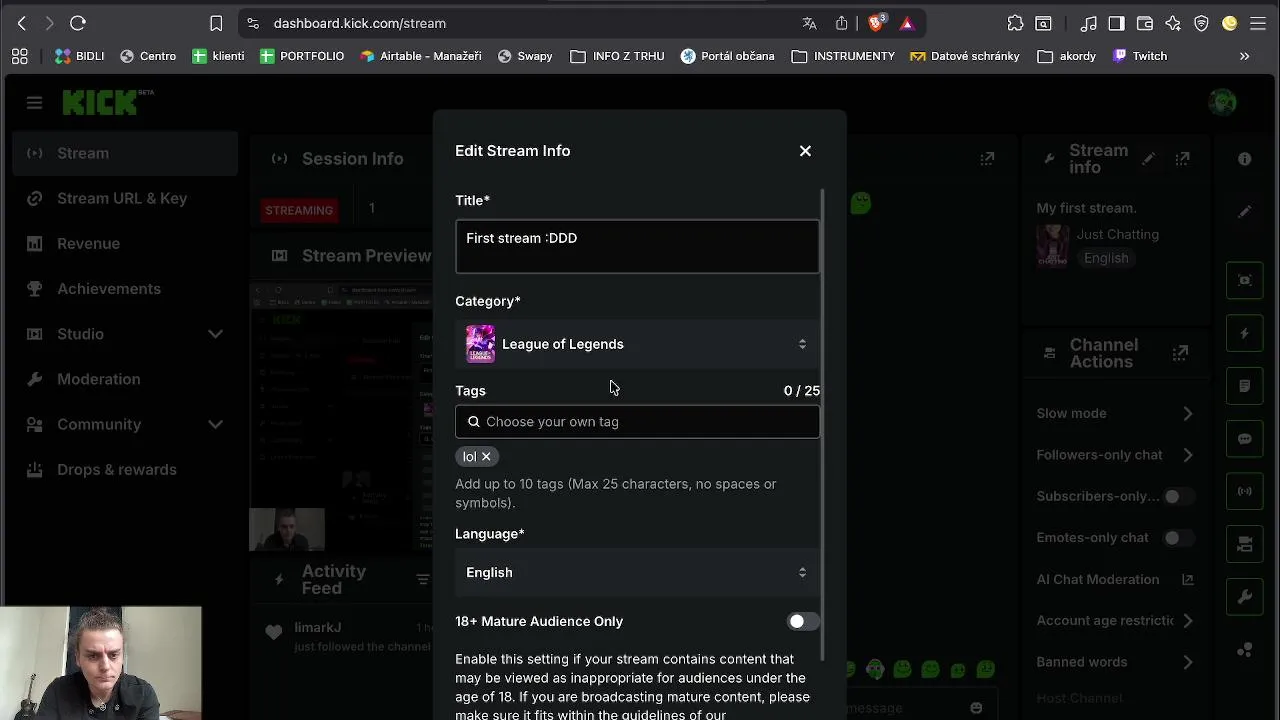
Task: Open the Twitch bookmark
Action: point(1140,56)
